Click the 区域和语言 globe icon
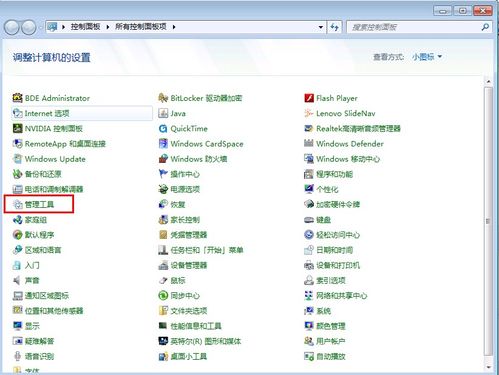The height and width of the screenshot is (375, 499). pyautogui.click(x=17, y=250)
